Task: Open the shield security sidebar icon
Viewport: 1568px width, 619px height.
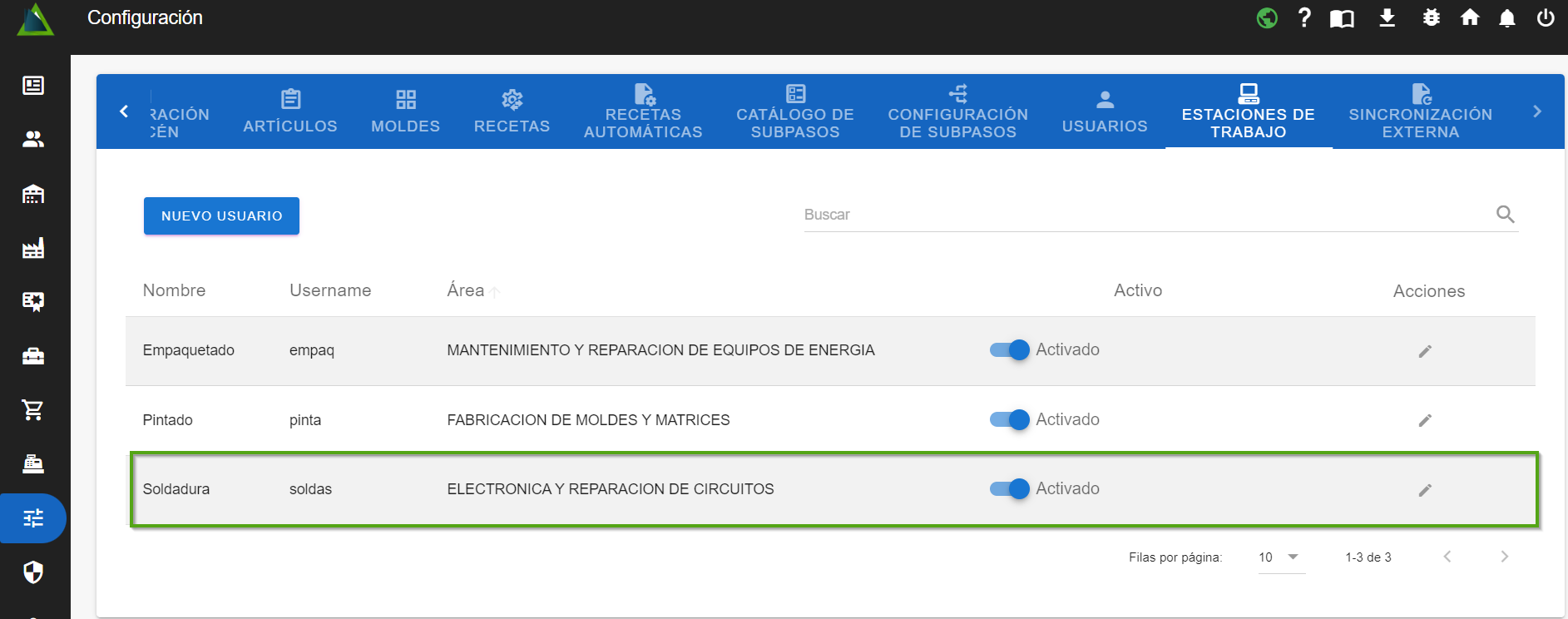Action: (x=33, y=572)
